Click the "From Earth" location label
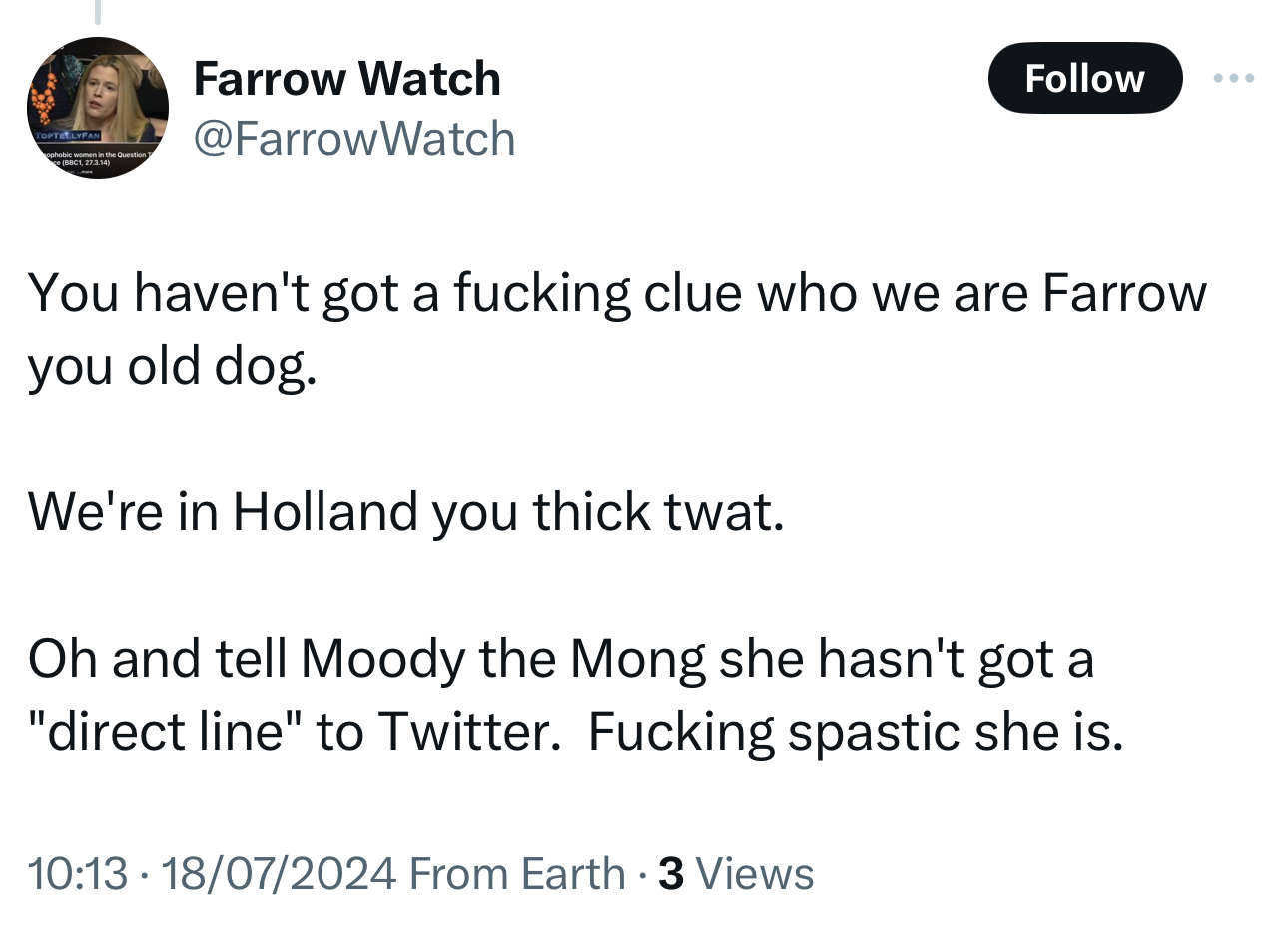The image size is (1288, 945). coord(516,873)
